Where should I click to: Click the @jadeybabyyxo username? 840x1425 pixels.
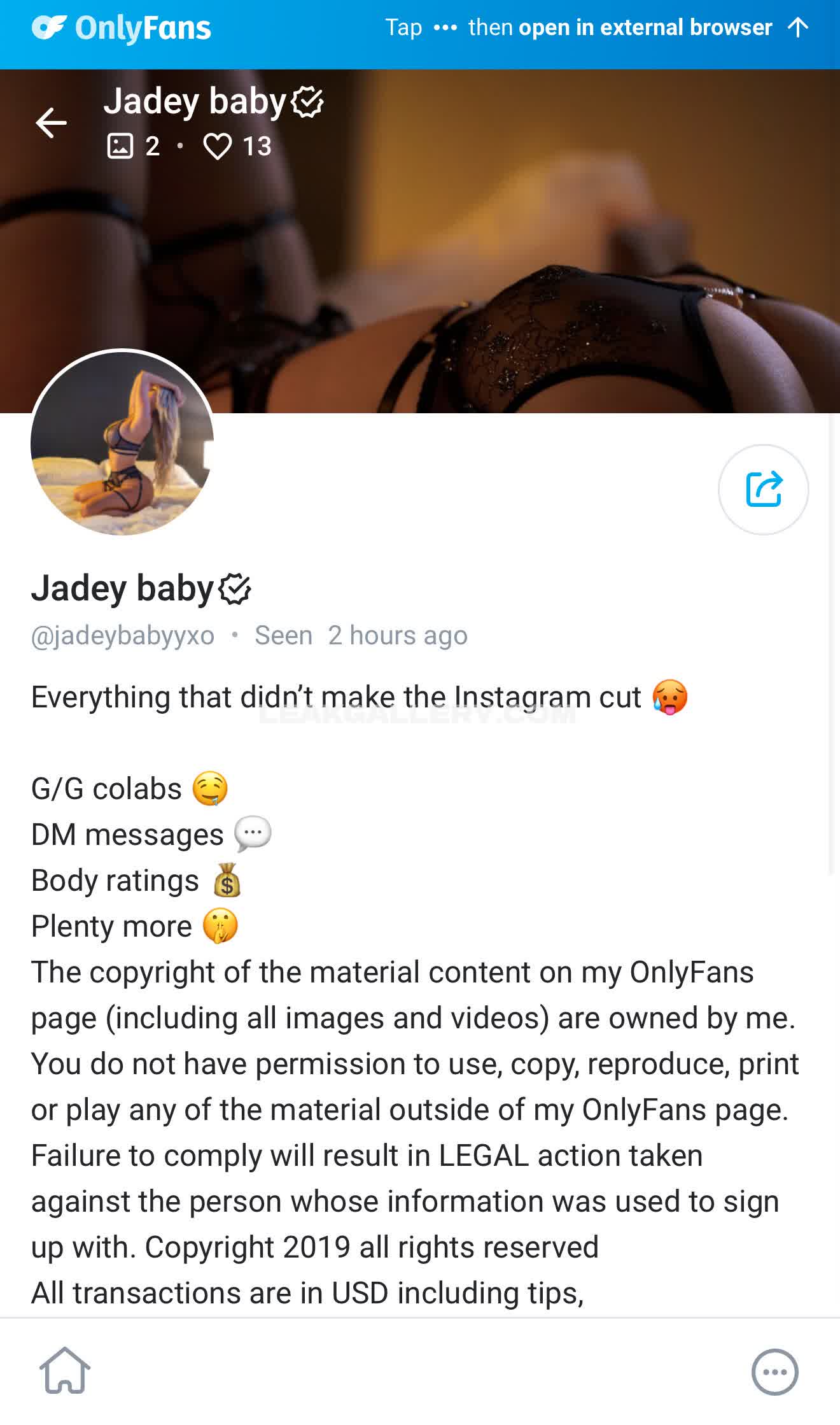tap(122, 635)
